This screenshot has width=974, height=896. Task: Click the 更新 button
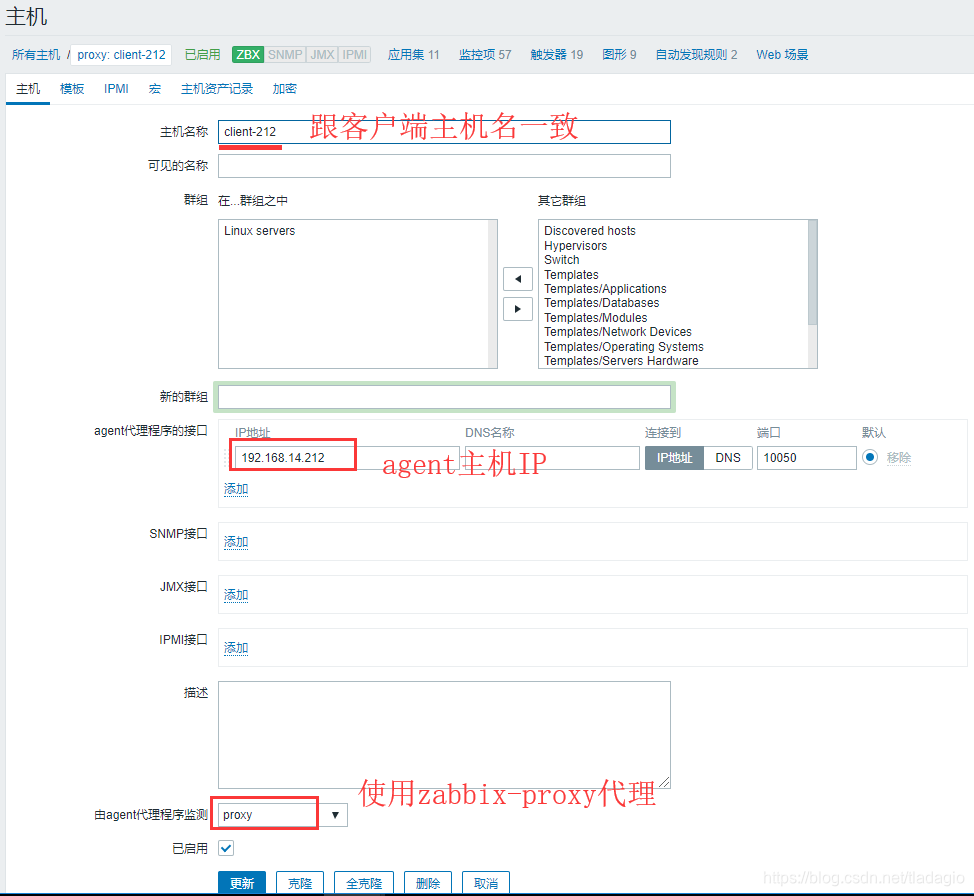click(x=241, y=882)
